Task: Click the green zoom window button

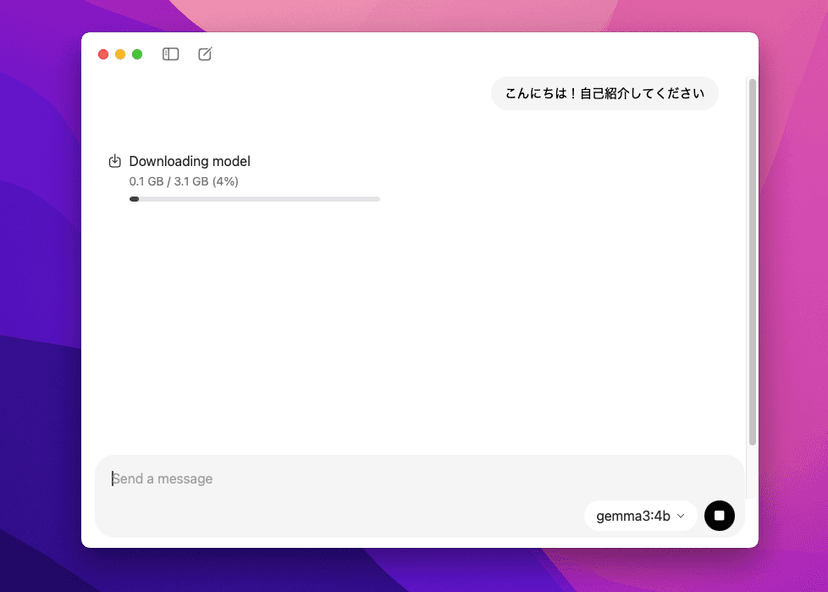Action: (x=135, y=54)
